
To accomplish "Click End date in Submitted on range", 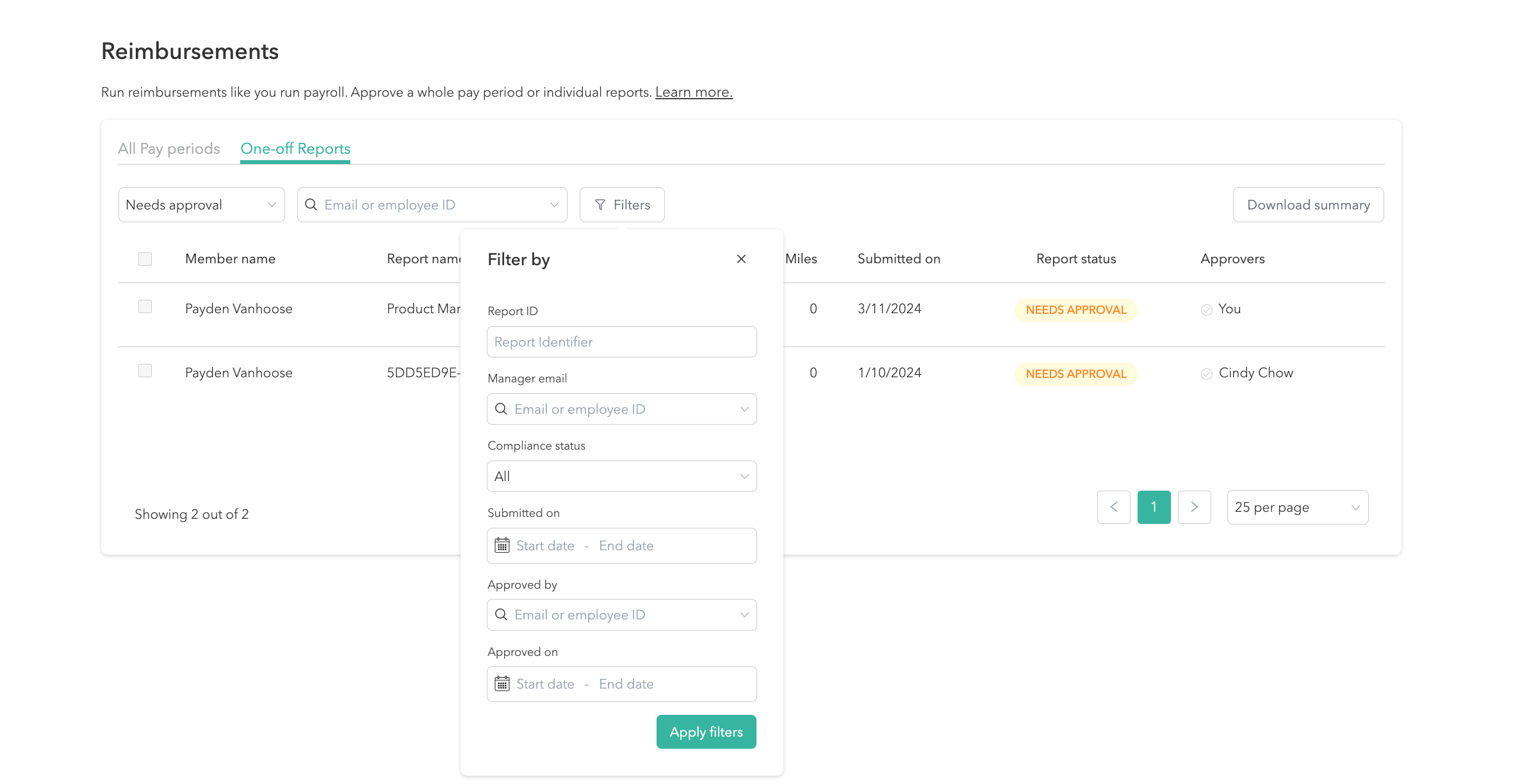I will (x=626, y=546).
